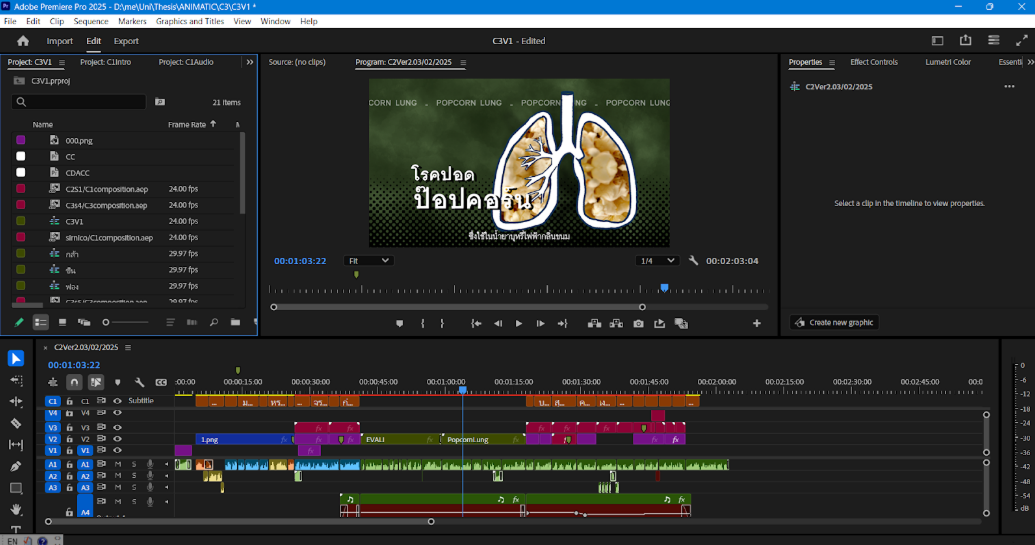Image resolution: width=1035 pixels, height=545 pixels.
Task: Click the Add Marker icon in the program monitor
Action: click(x=399, y=324)
